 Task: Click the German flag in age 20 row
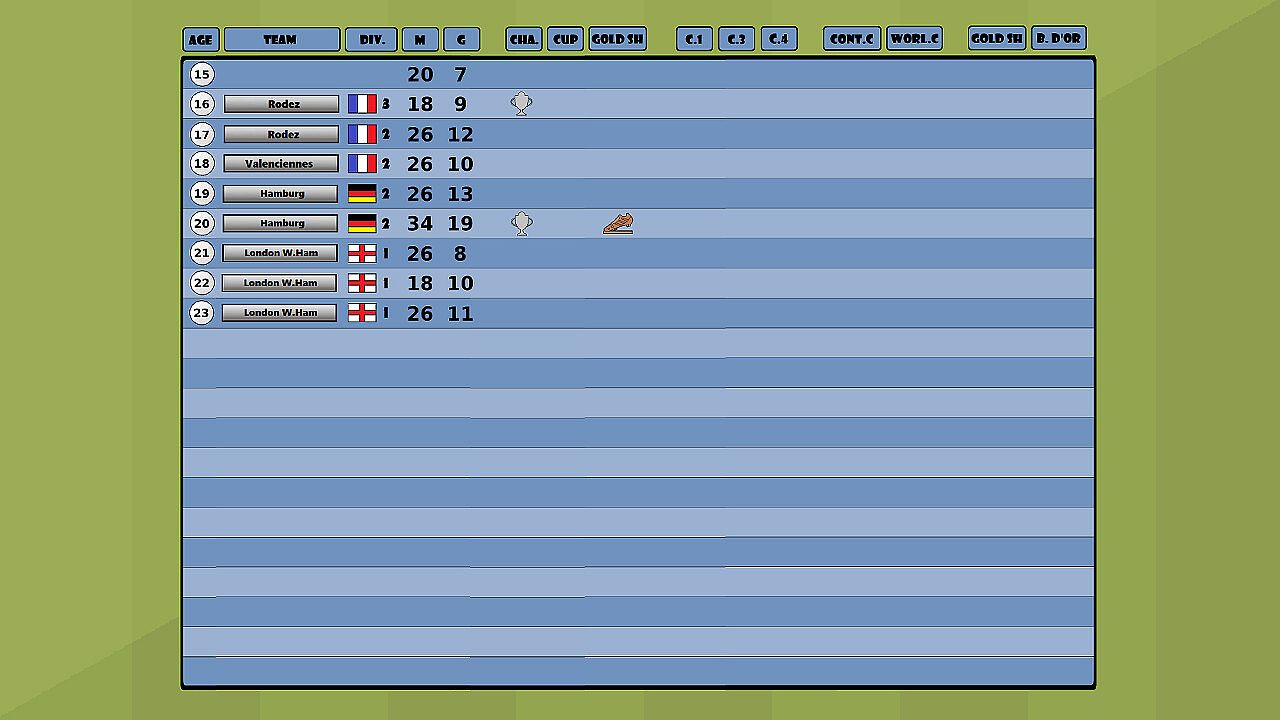coord(362,224)
